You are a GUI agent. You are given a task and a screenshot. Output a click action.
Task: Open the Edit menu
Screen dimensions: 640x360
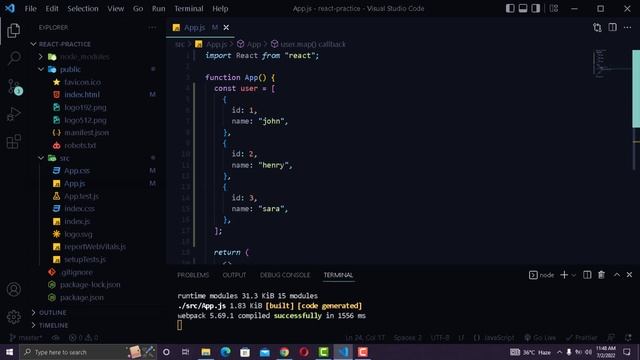(52, 9)
